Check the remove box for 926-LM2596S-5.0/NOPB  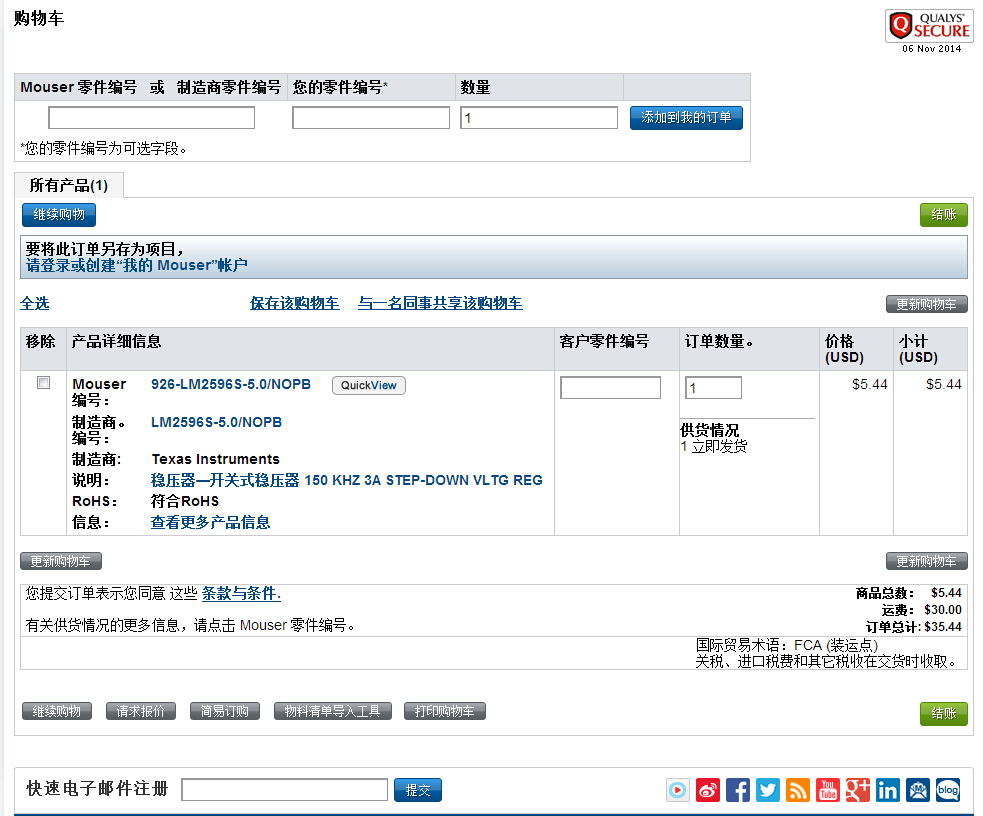coord(43,382)
